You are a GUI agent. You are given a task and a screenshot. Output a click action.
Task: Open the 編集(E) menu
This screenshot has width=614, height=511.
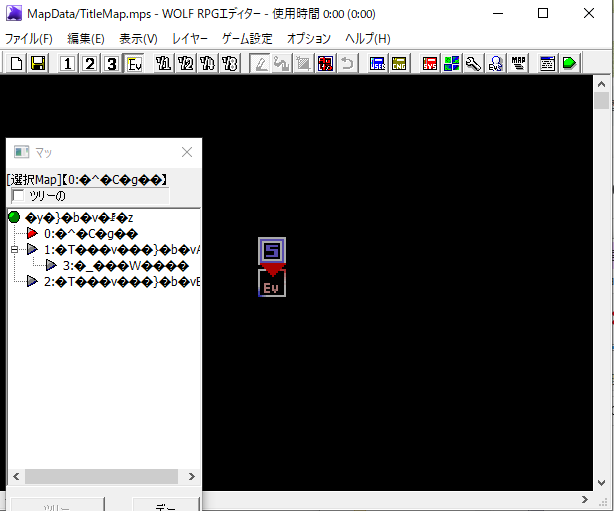click(86, 39)
